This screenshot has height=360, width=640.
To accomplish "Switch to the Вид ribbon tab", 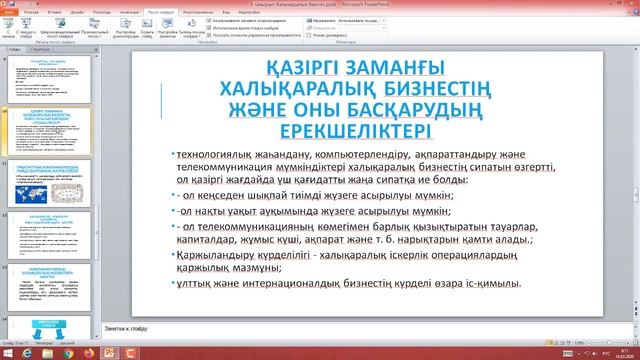I will click(226, 12).
